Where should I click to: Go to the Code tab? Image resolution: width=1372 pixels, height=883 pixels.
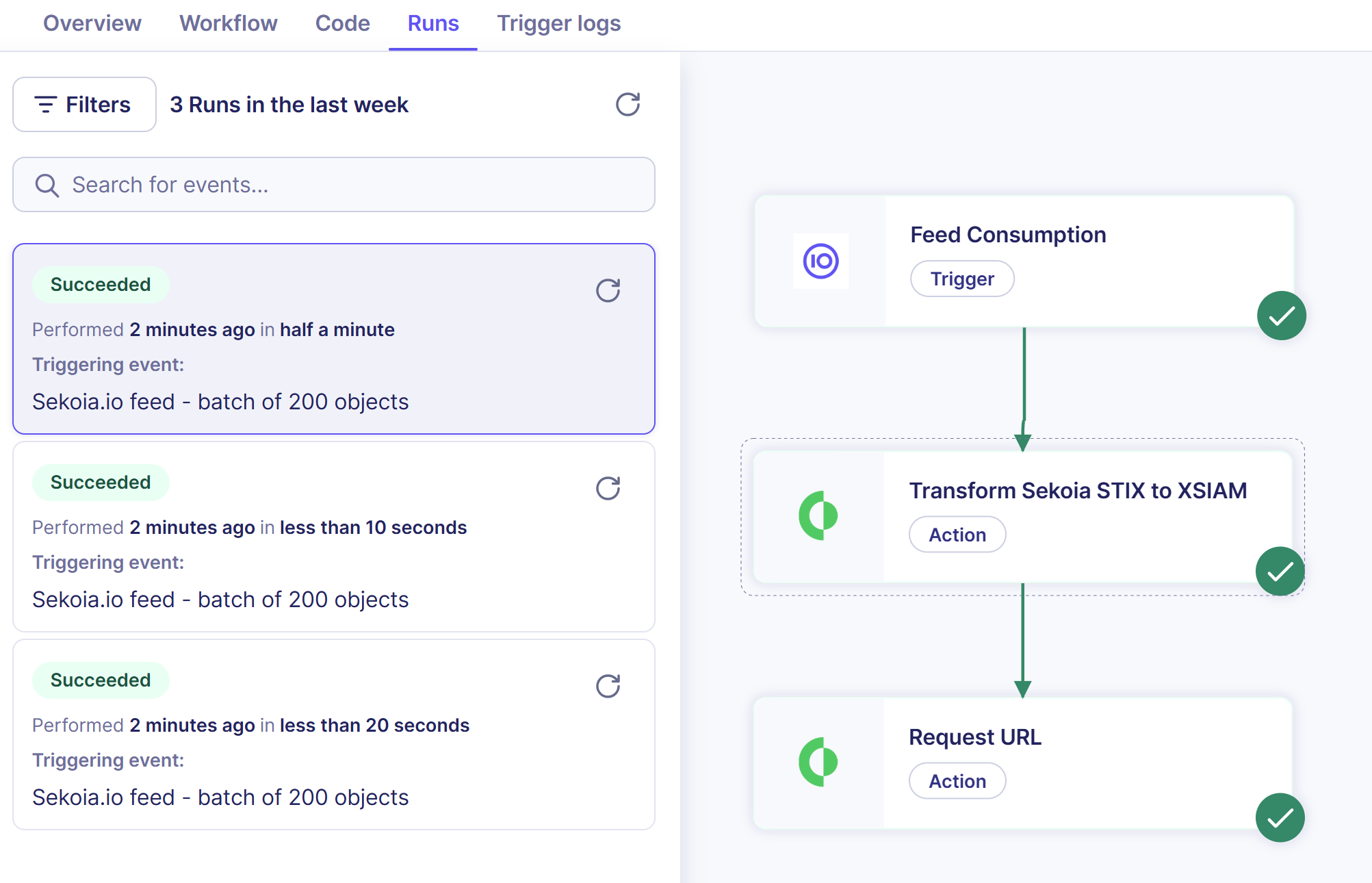coord(342,23)
